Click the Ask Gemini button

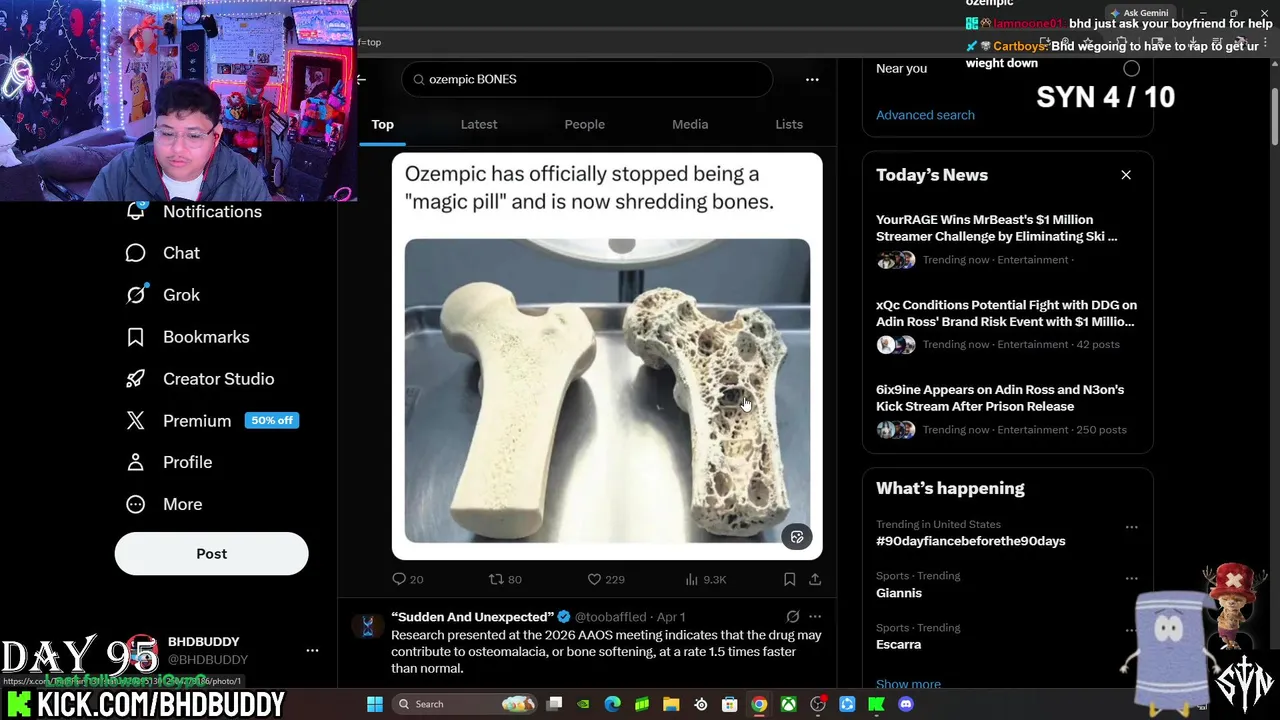click(x=1138, y=13)
